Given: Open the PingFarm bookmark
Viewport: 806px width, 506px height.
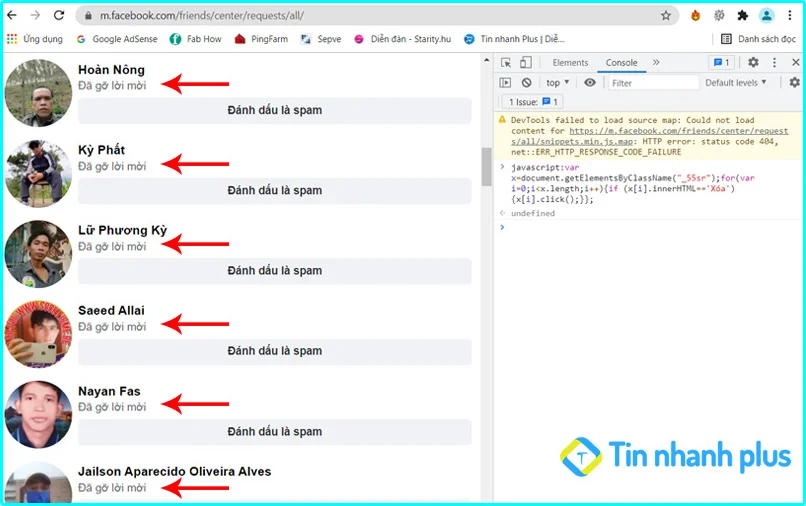Looking at the screenshot, I should click(261, 39).
